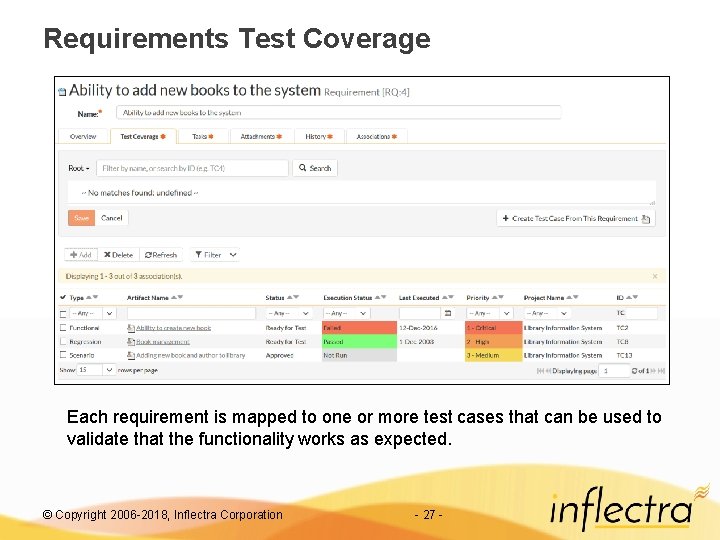The height and width of the screenshot is (540, 720).
Task: Click the red Failed execution status cell
Action: coord(360,328)
